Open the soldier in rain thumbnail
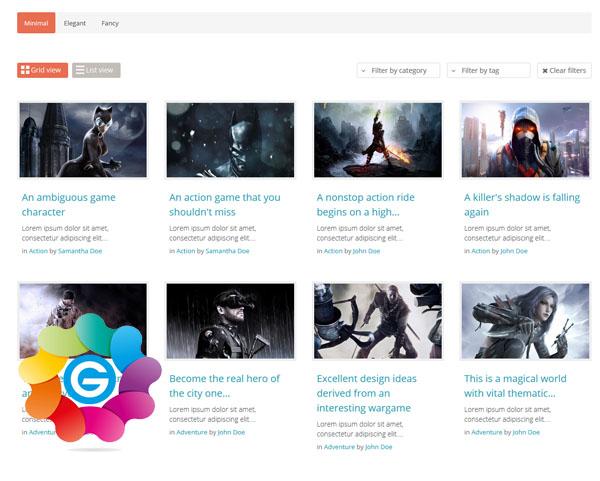Viewport: 600px width, 481px height. (230, 321)
